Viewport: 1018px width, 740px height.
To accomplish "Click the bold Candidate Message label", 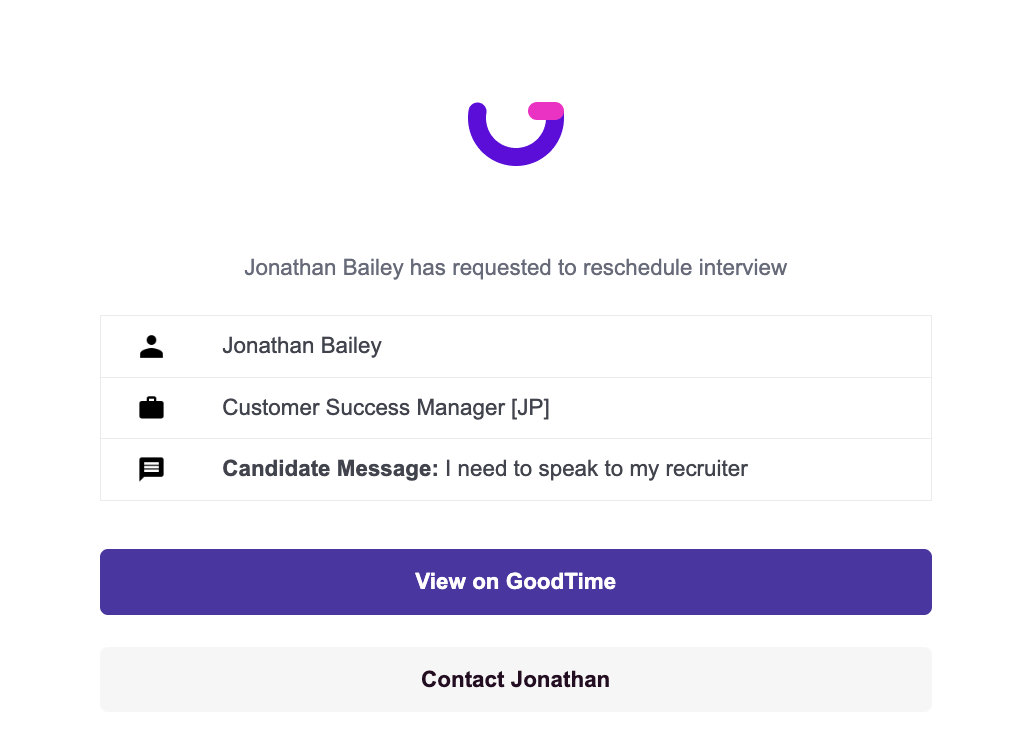I will (330, 469).
